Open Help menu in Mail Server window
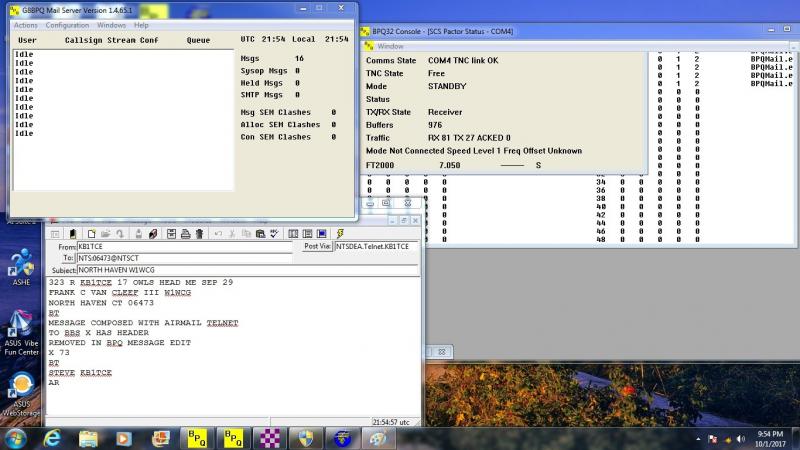This screenshot has width=800, height=450. (x=141, y=25)
